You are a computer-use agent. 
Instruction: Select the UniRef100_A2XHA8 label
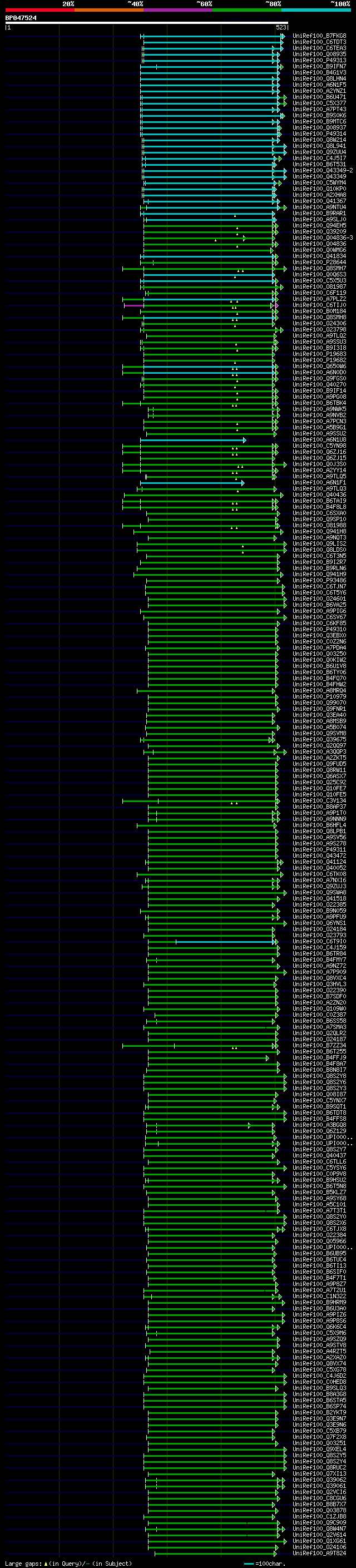(319, 195)
